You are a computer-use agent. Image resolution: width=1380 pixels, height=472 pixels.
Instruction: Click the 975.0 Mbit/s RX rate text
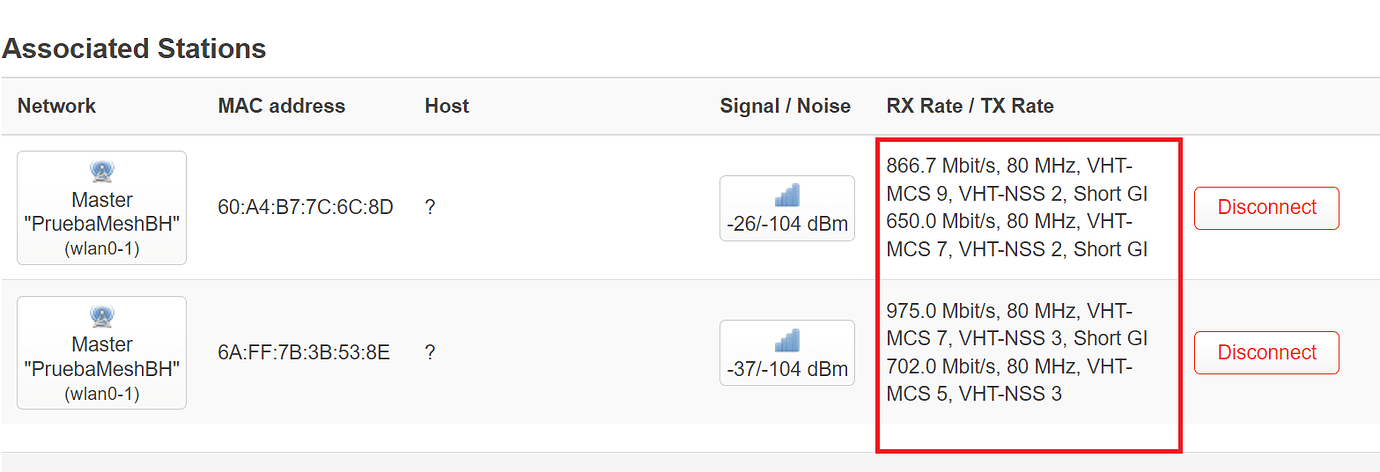(940, 311)
